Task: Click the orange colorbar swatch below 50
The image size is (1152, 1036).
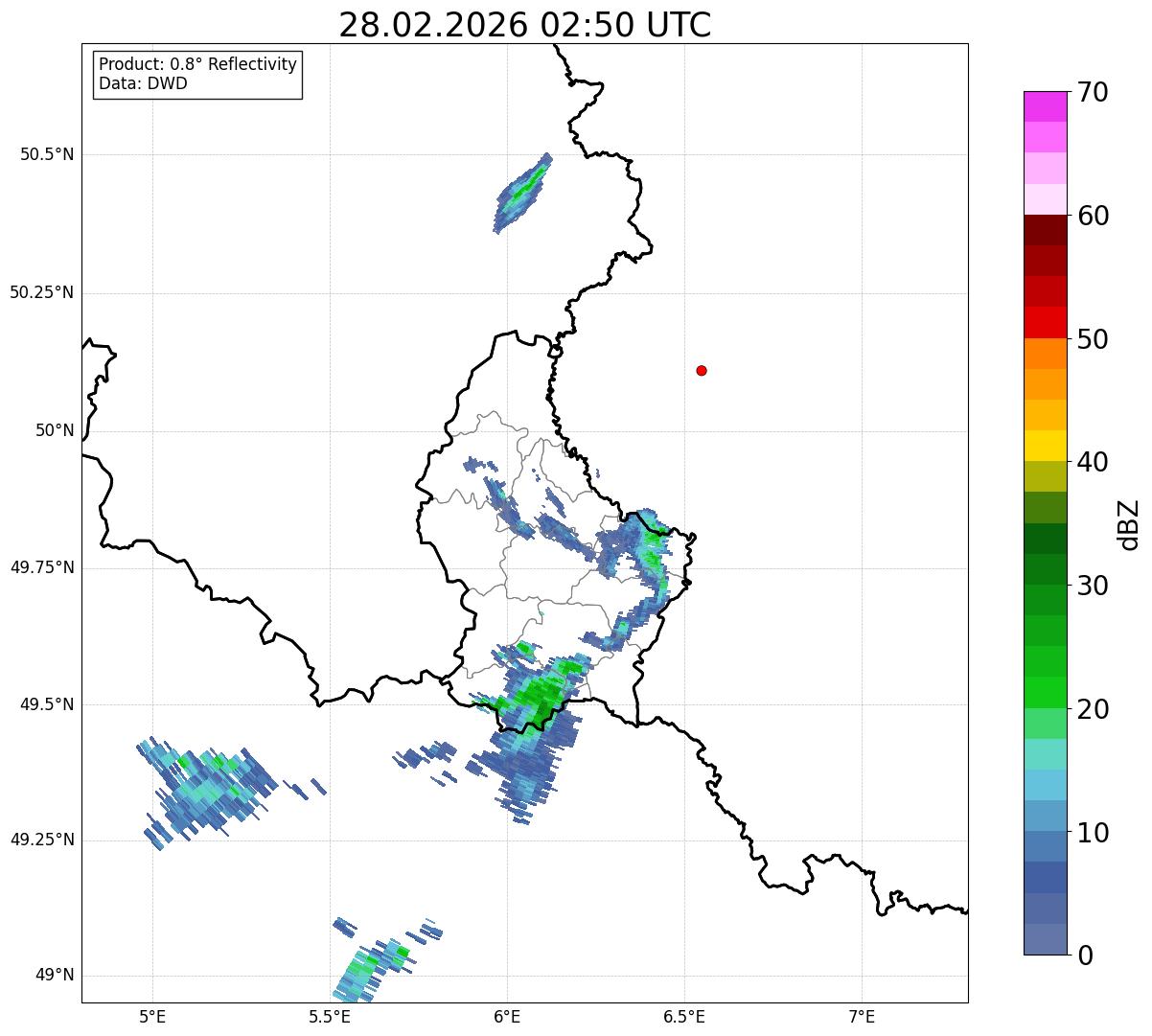Action: tap(1045, 354)
